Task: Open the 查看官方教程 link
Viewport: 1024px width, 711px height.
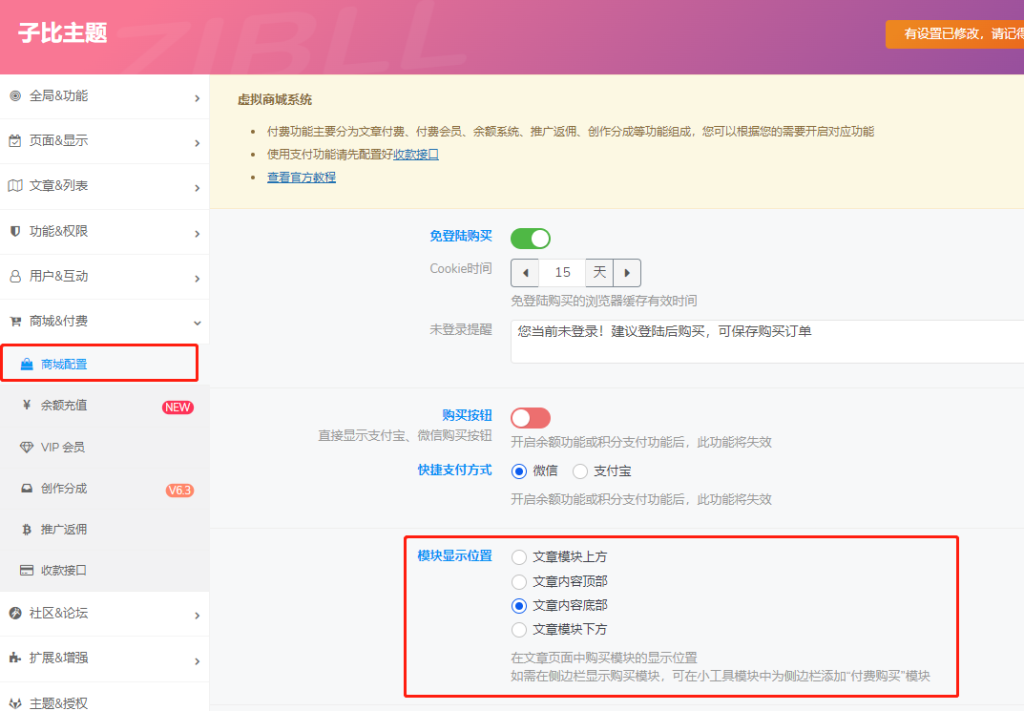Action: click(x=302, y=178)
